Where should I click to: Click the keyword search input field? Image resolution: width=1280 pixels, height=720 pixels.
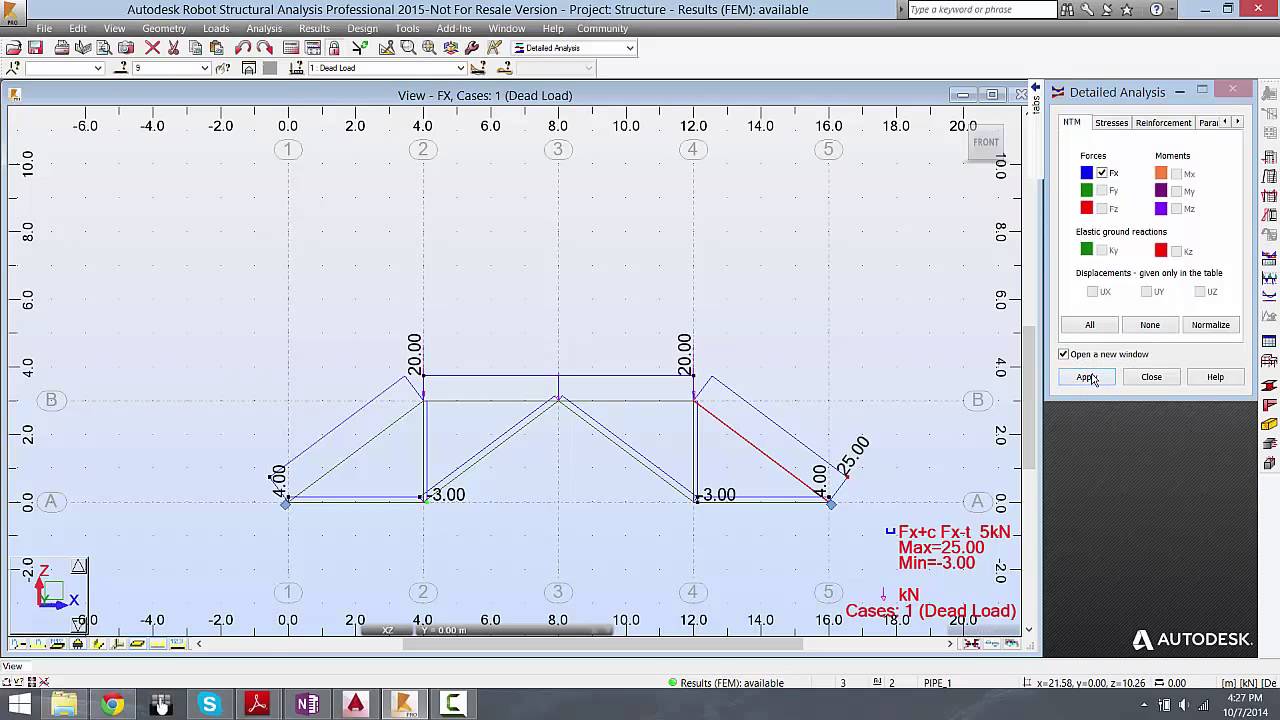click(981, 9)
